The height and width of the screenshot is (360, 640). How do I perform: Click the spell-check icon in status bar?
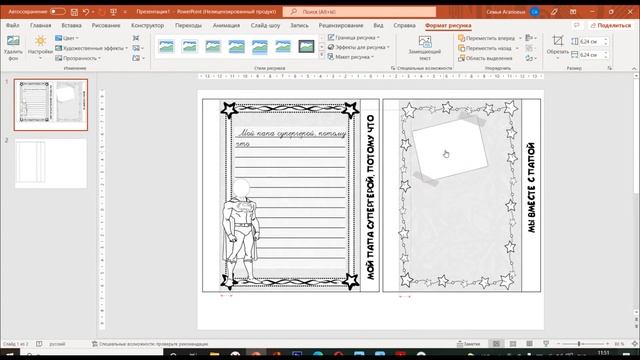39,344
